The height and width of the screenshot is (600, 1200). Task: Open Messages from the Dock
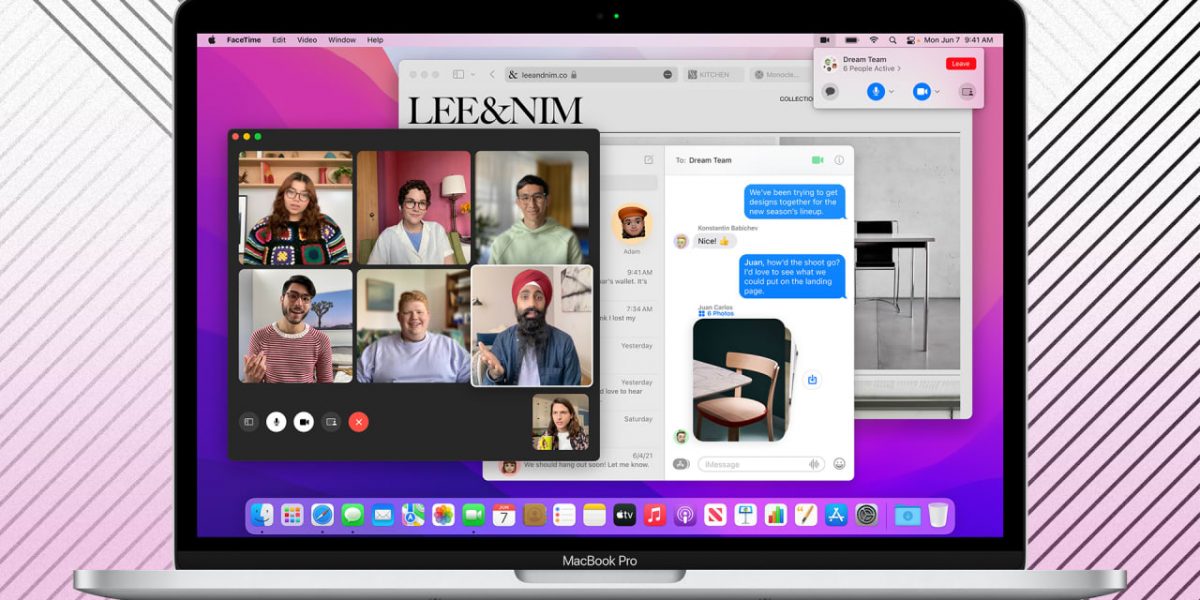coord(352,515)
